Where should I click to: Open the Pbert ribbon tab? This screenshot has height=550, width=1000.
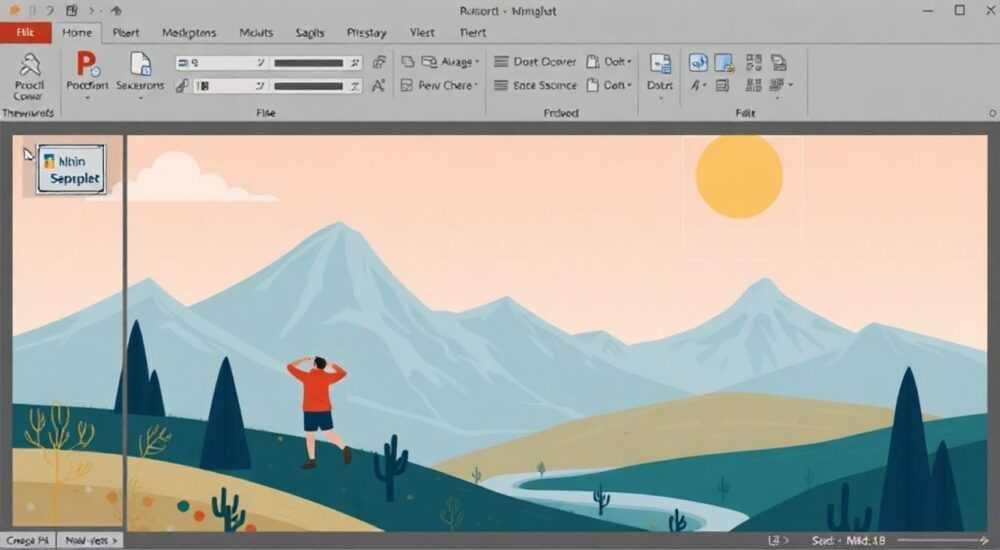point(126,33)
